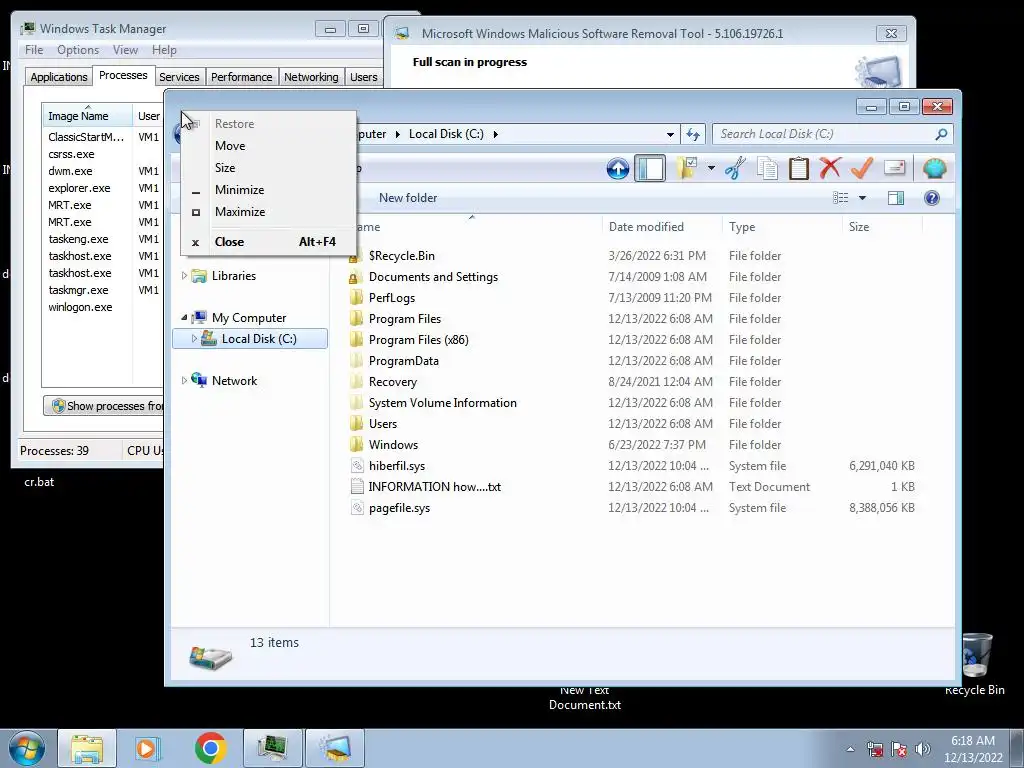Viewport: 1024px width, 768px height.
Task: Expand the arrow after Local Disk (C:) breadcrumb
Action: point(495,135)
